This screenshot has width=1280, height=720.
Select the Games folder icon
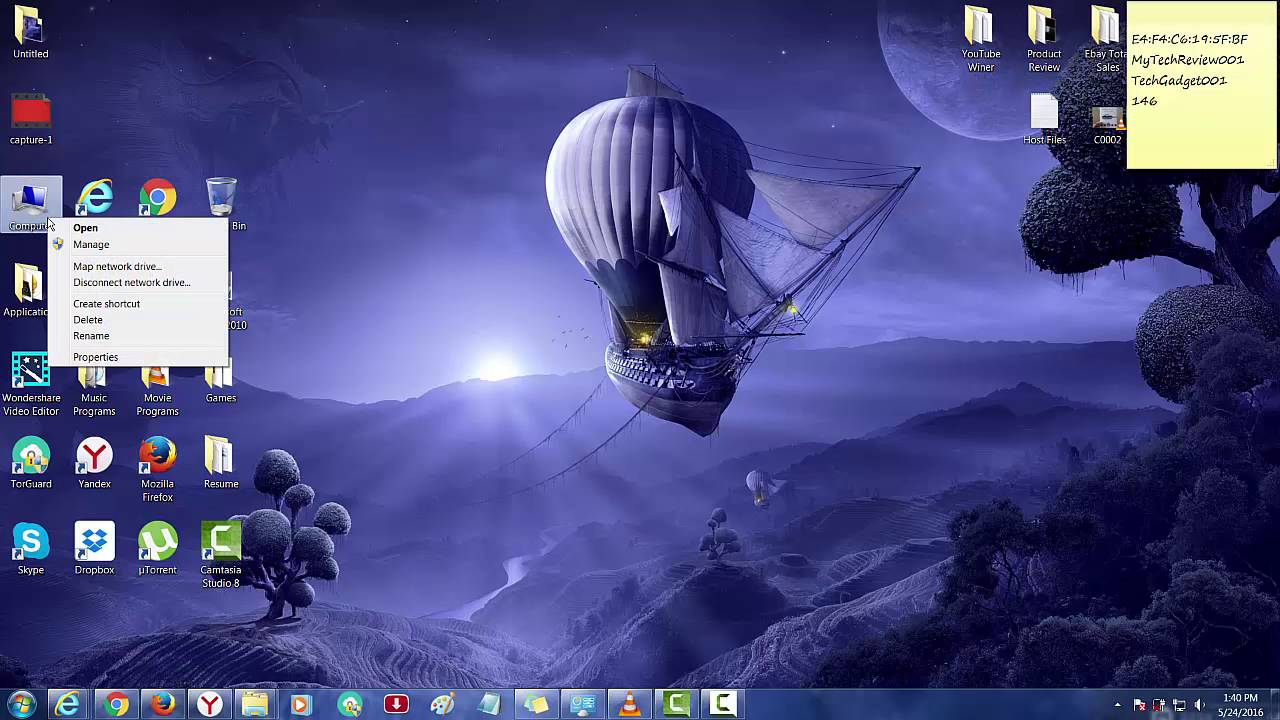pos(221,384)
